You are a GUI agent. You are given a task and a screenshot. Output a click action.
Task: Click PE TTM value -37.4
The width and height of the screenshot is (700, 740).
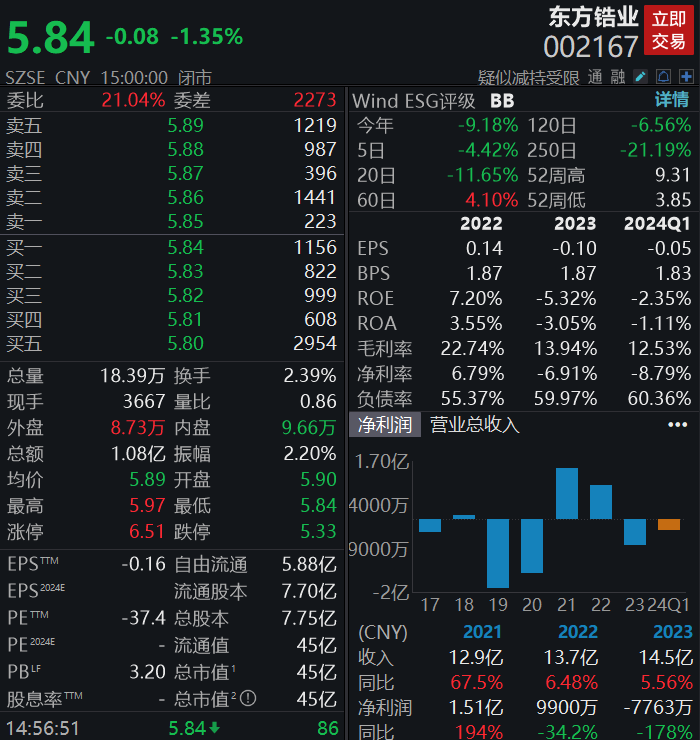pyautogui.click(x=143, y=618)
